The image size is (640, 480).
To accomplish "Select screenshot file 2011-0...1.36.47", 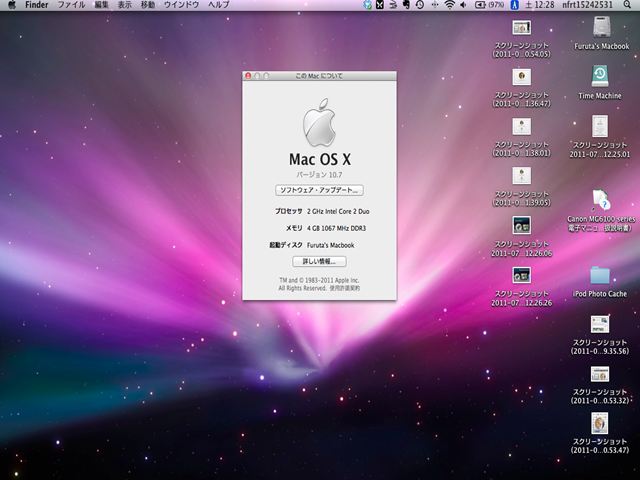I will (522, 76).
